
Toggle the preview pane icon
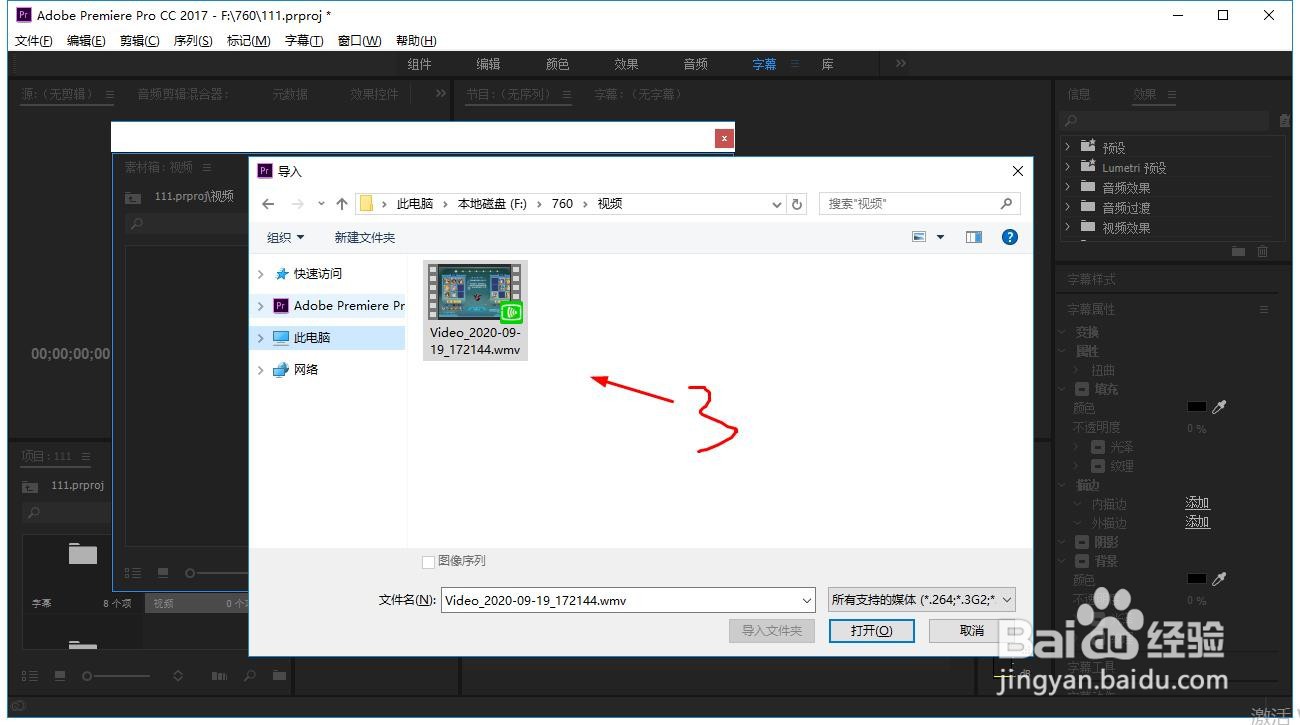click(x=974, y=237)
